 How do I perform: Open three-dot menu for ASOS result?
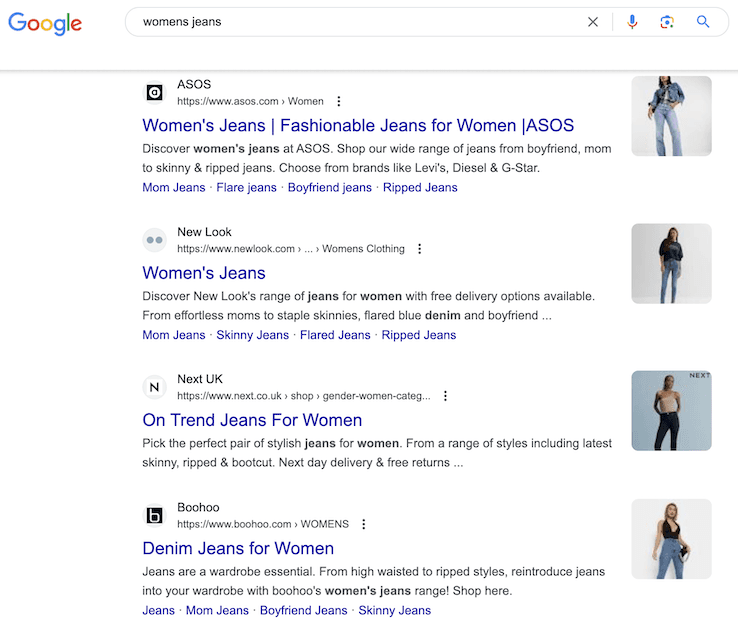tap(339, 101)
